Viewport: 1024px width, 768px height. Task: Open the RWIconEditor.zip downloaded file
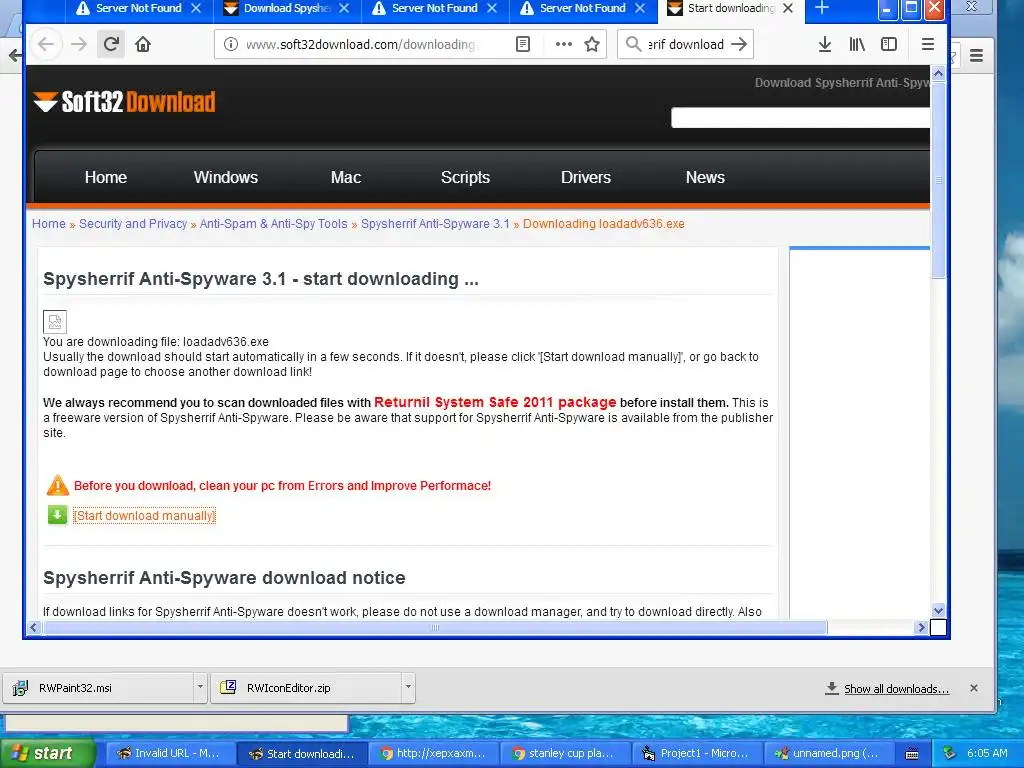pyautogui.click(x=307, y=688)
